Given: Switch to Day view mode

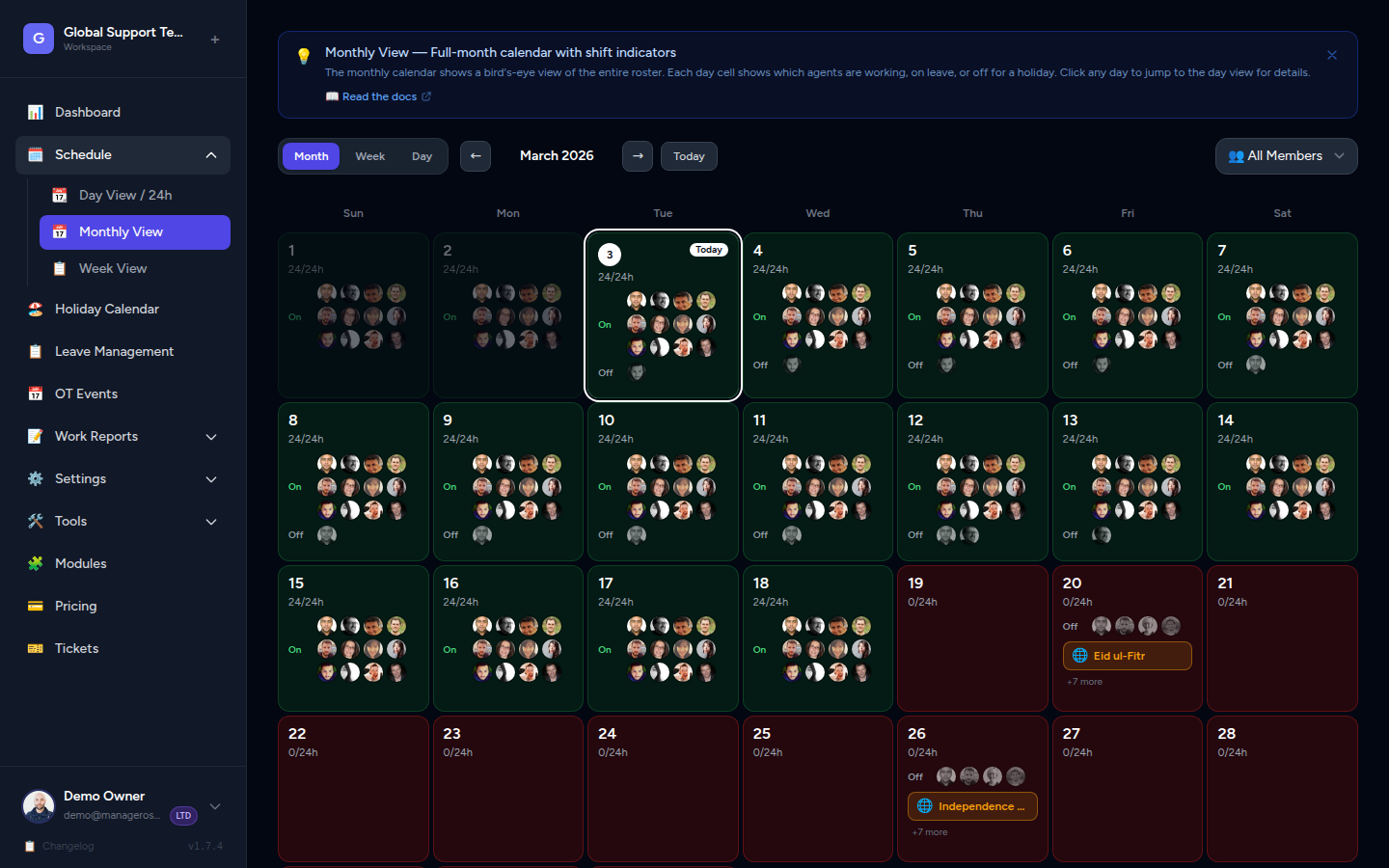Looking at the screenshot, I should click(422, 155).
